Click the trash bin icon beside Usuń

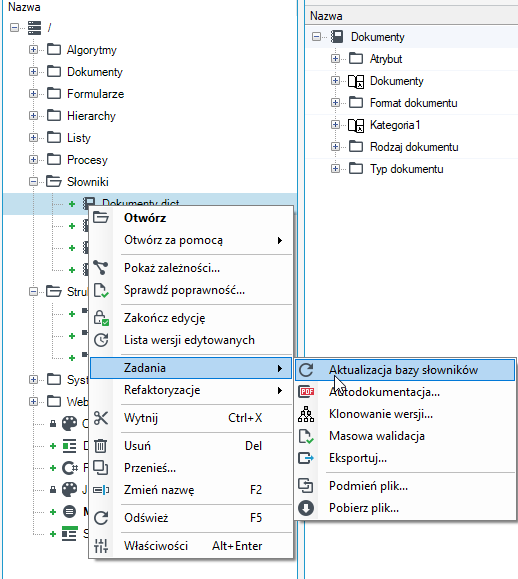click(x=100, y=446)
